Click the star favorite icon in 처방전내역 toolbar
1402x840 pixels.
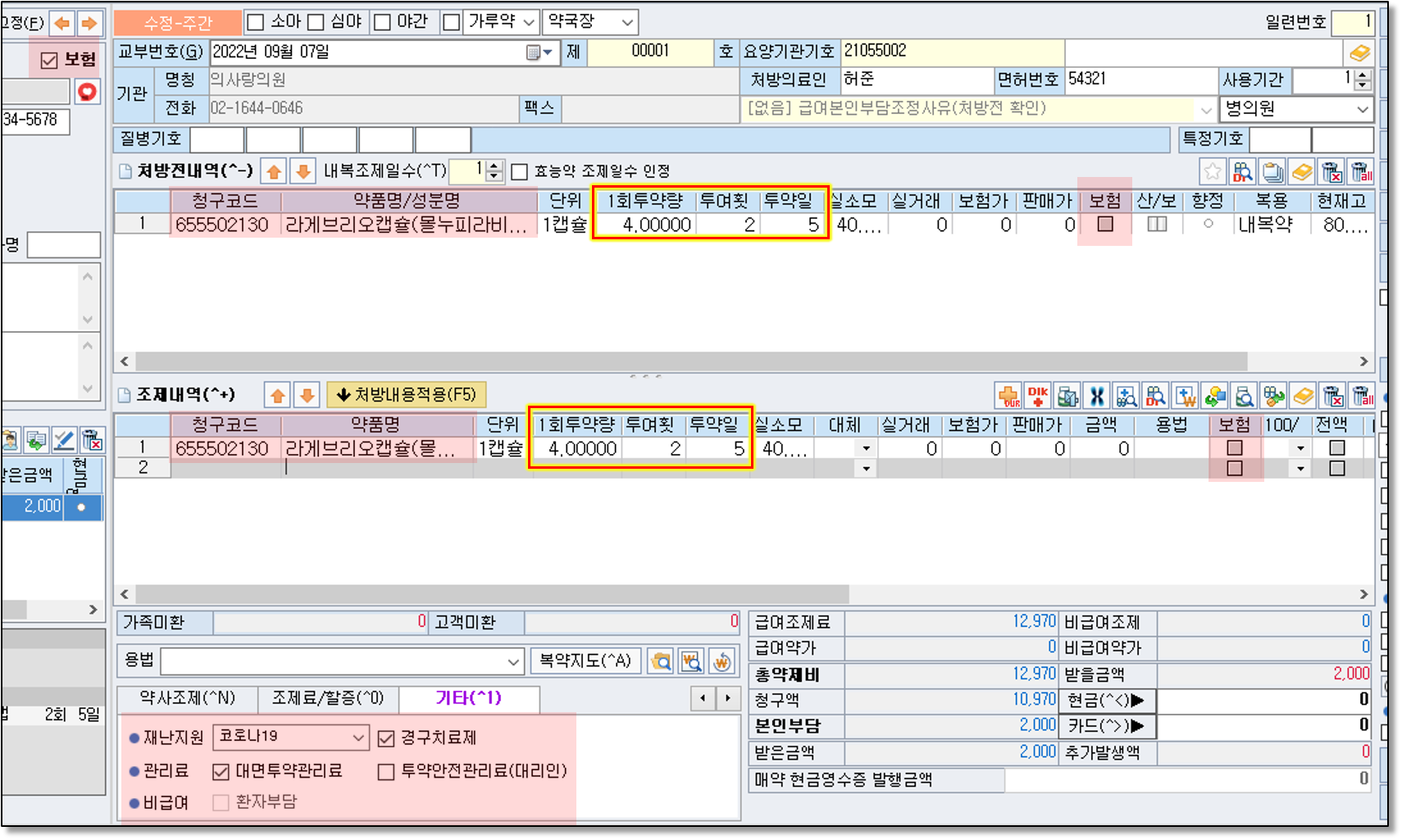click(x=1212, y=172)
